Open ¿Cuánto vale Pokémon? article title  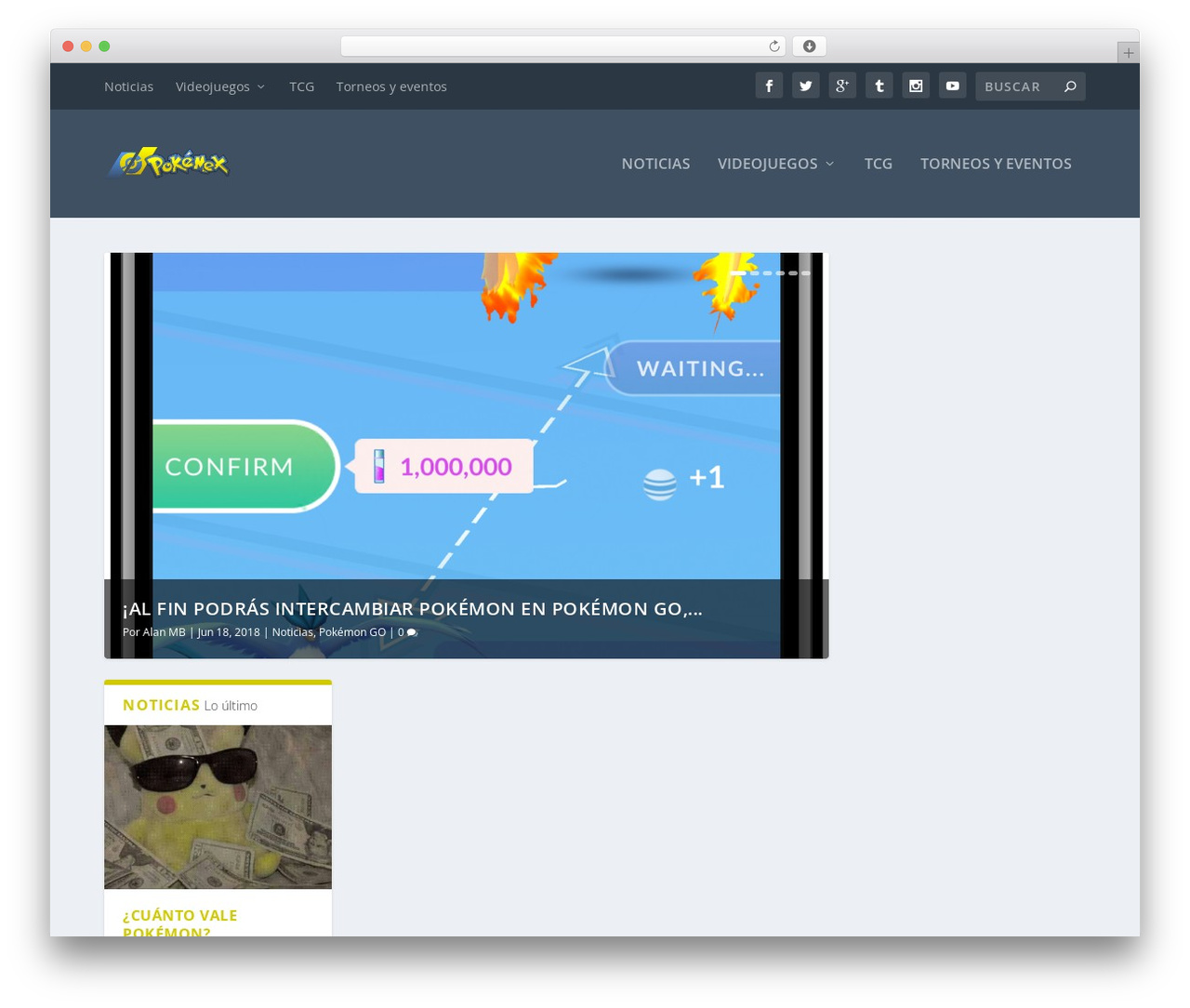click(x=179, y=923)
